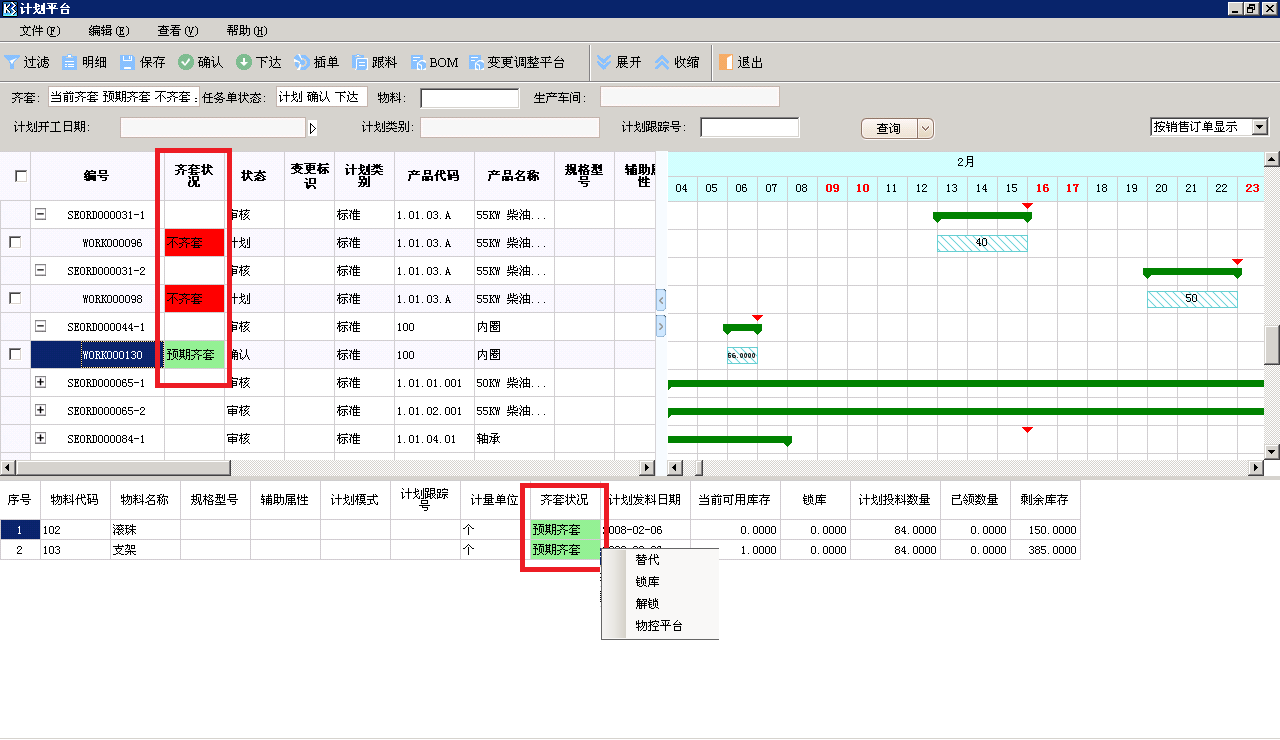Click the 展开 expand-all icon
The image size is (1280, 740).
[x=604, y=62]
